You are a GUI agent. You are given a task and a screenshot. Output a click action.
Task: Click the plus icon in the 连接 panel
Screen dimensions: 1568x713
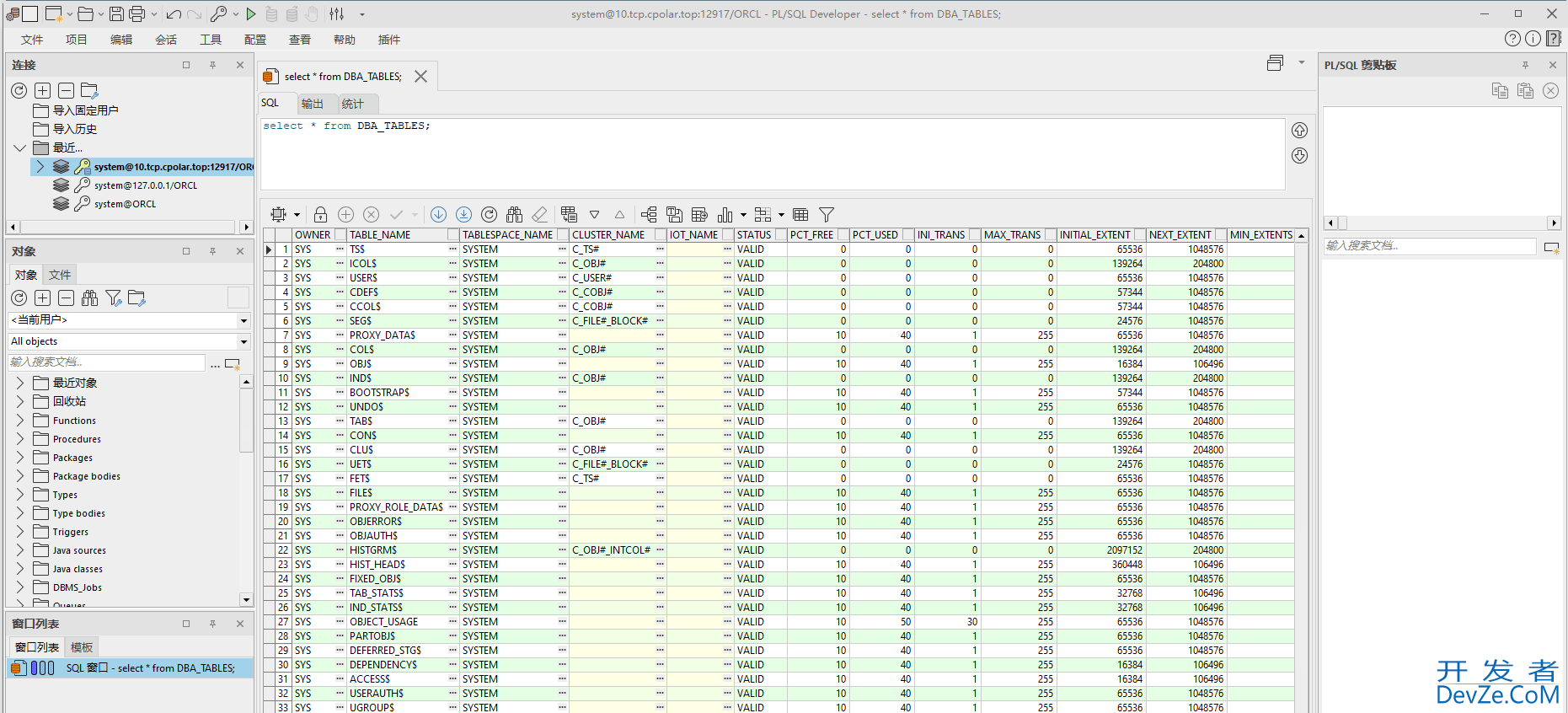tap(43, 90)
